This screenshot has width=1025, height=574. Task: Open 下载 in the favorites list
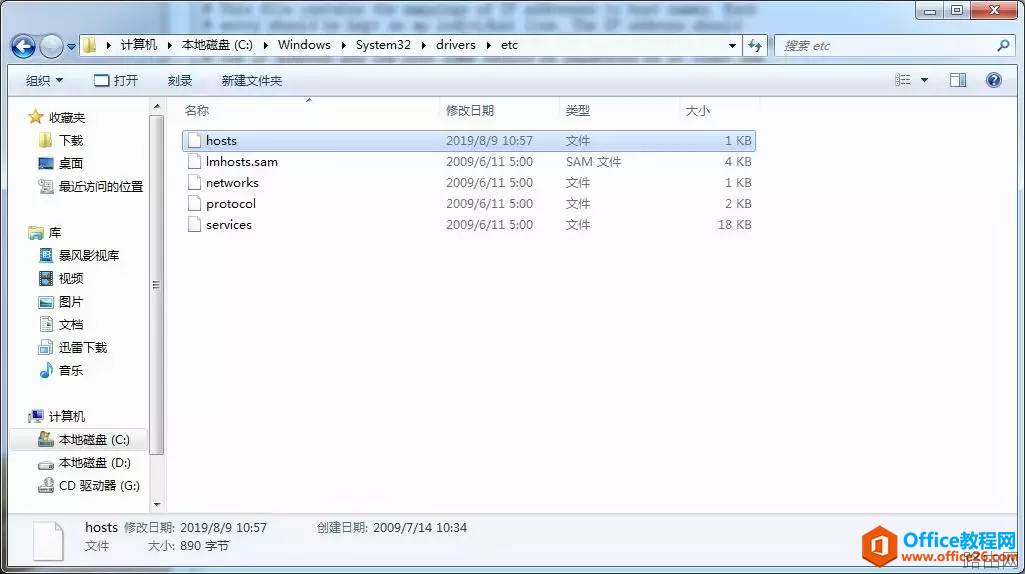pyautogui.click(x=71, y=140)
